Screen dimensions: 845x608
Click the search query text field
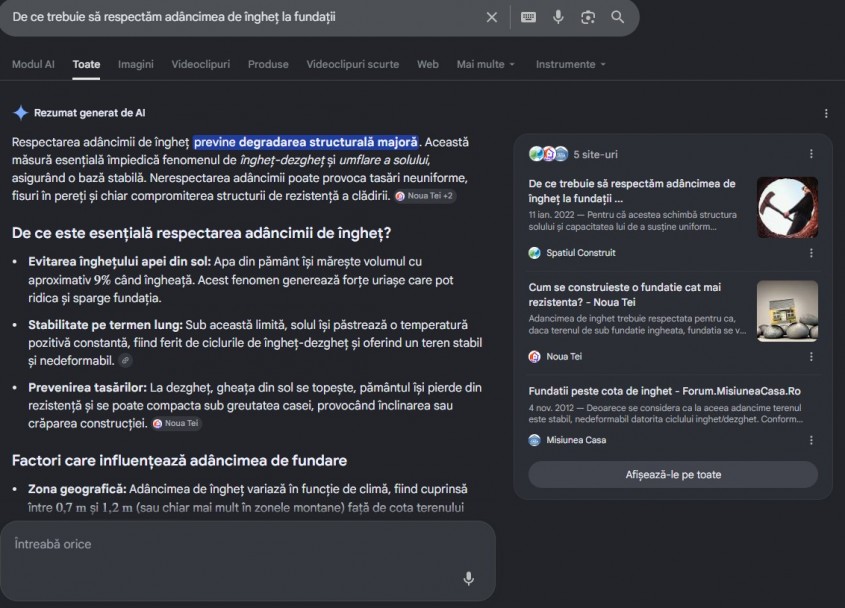tap(243, 17)
